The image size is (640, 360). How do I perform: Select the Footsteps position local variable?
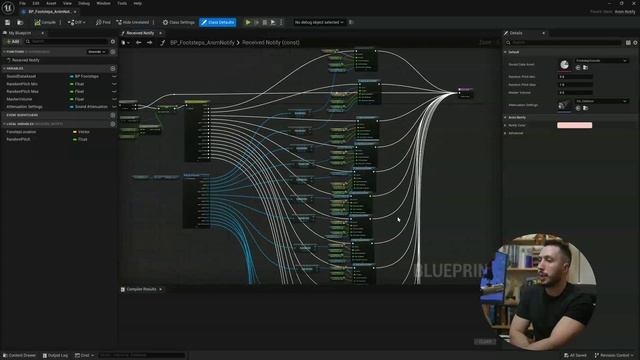(21, 132)
